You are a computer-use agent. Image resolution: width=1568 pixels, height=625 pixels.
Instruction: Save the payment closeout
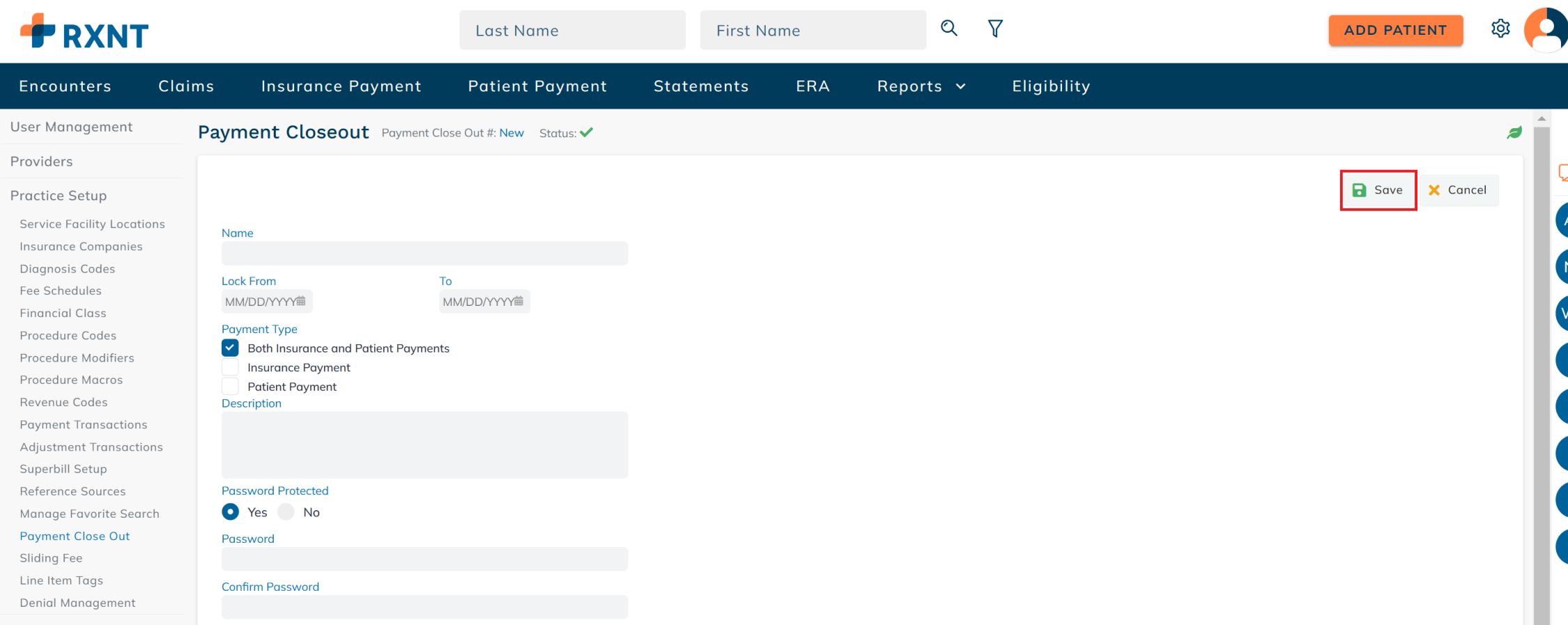pos(1378,190)
